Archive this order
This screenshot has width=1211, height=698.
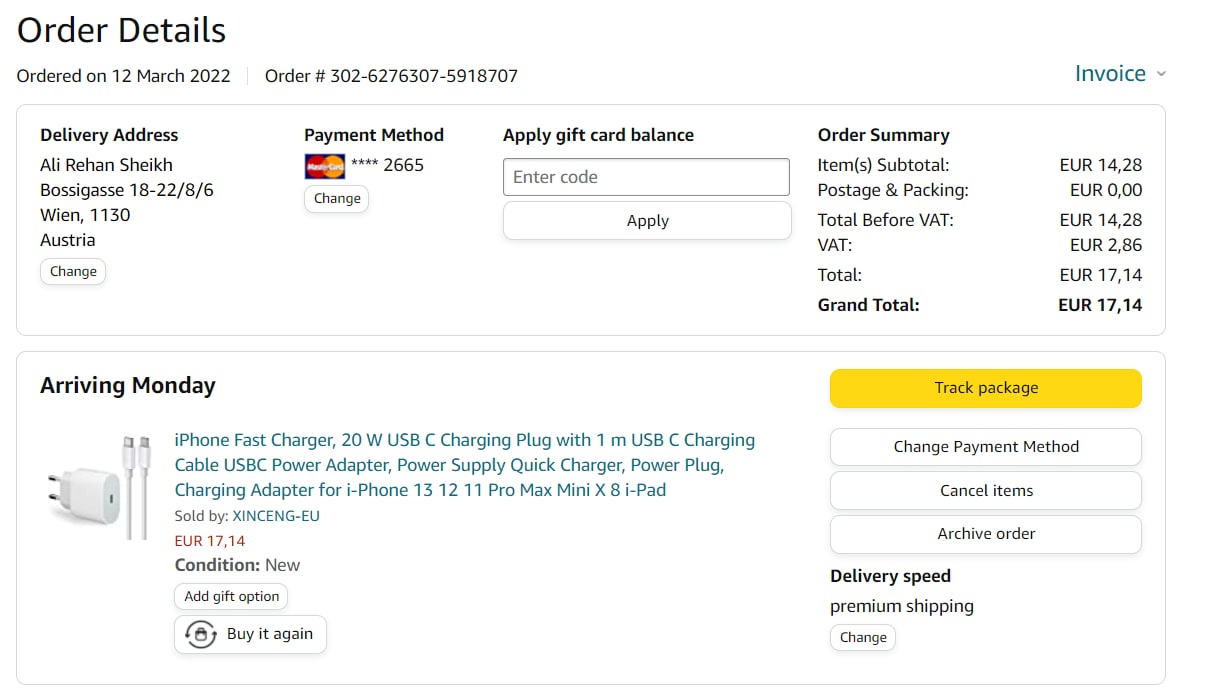(x=985, y=533)
